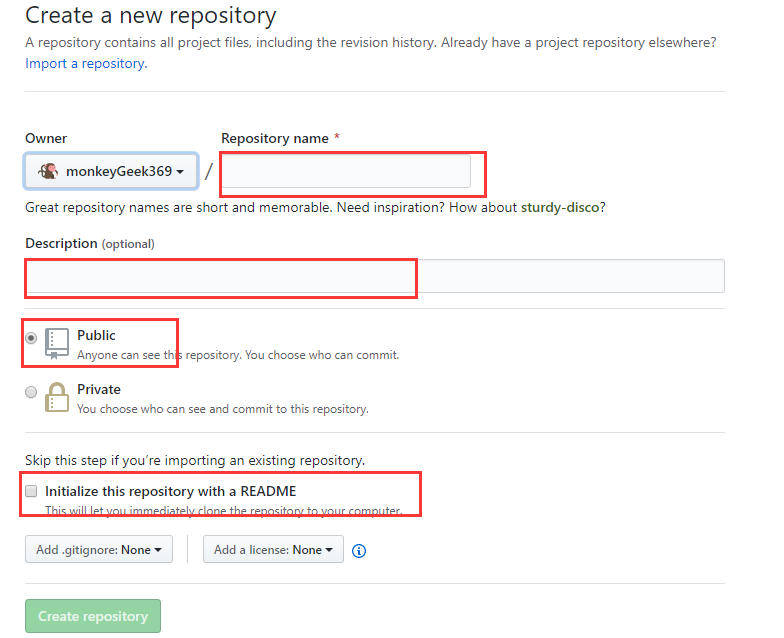Click the Private repository lock icon

pos(57,398)
